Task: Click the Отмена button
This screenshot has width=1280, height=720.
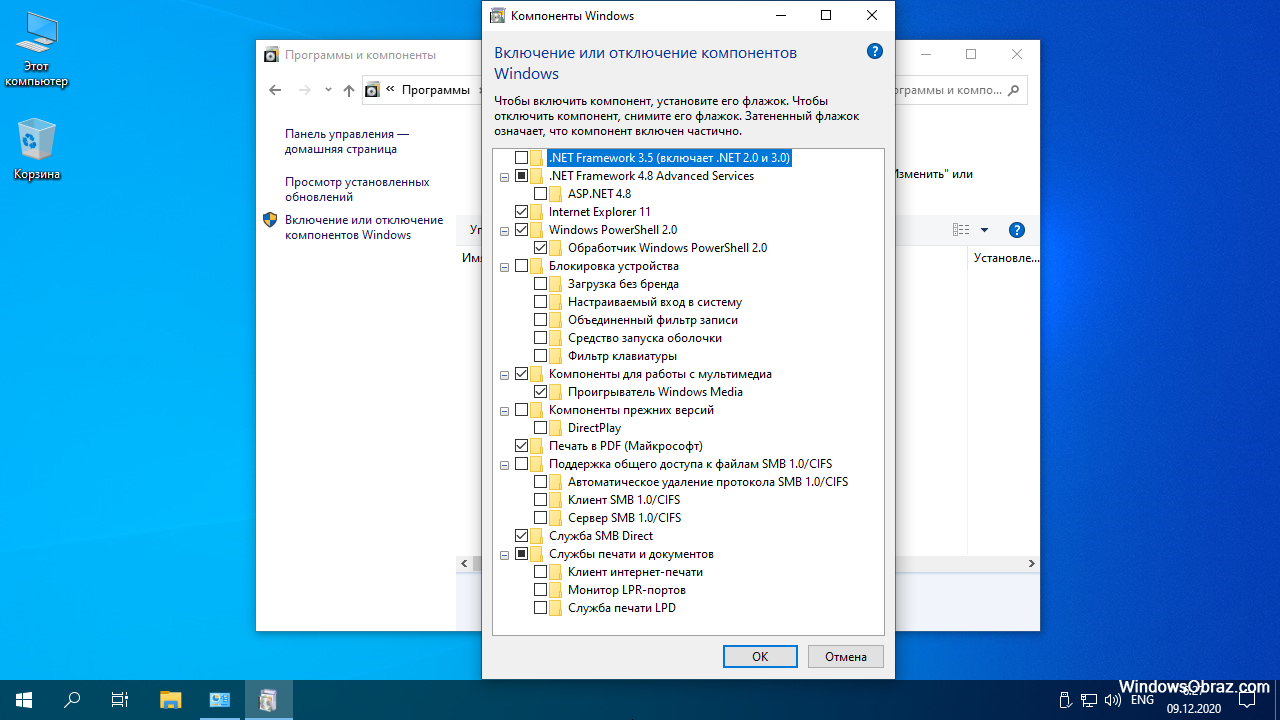Action: [846, 657]
